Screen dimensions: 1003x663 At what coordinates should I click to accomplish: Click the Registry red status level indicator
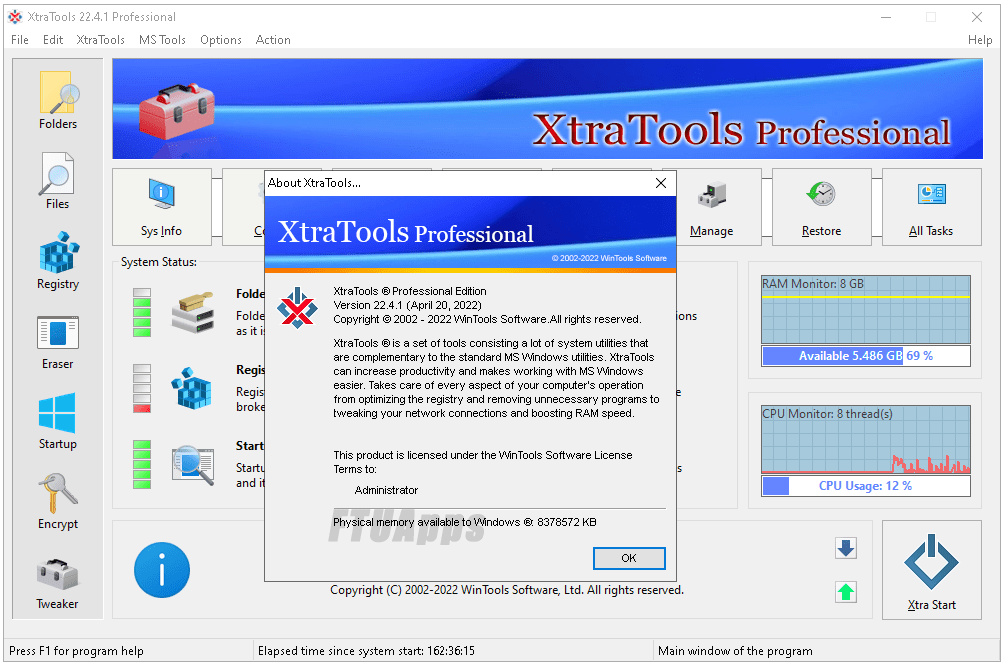pos(142,388)
